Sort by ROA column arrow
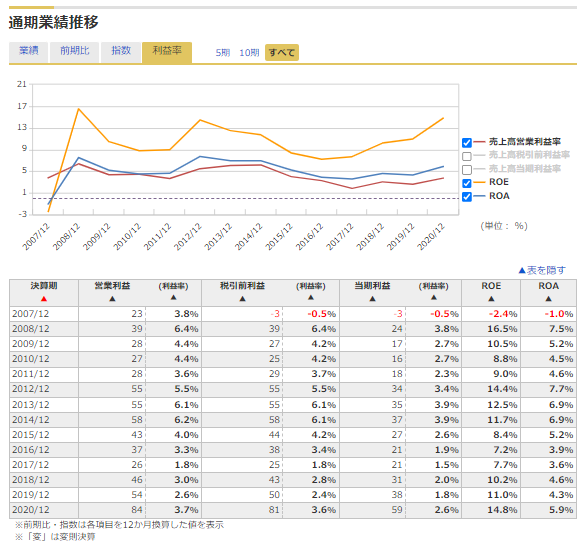 [x=548, y=299]
